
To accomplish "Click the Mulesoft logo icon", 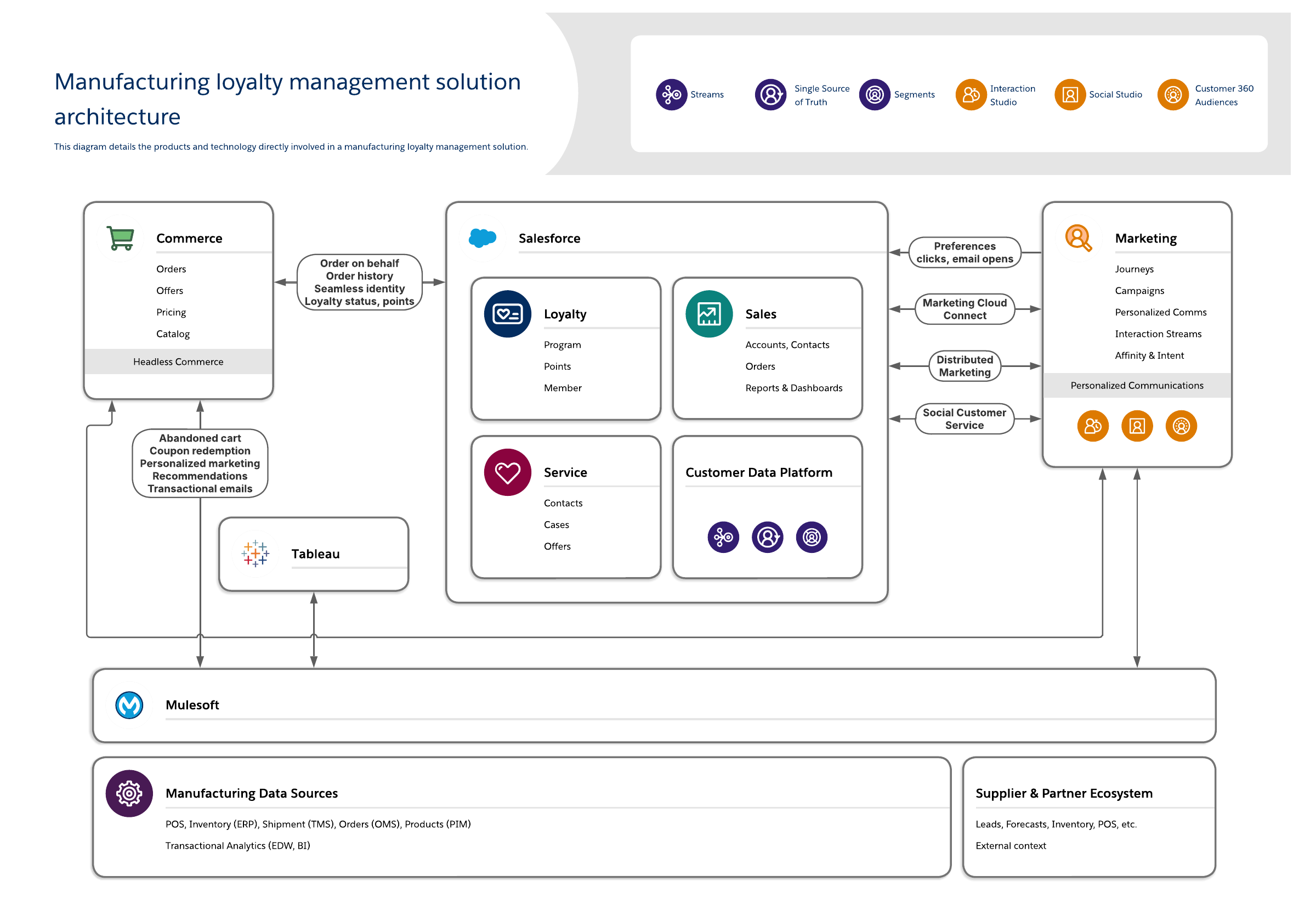I will 129,704.
